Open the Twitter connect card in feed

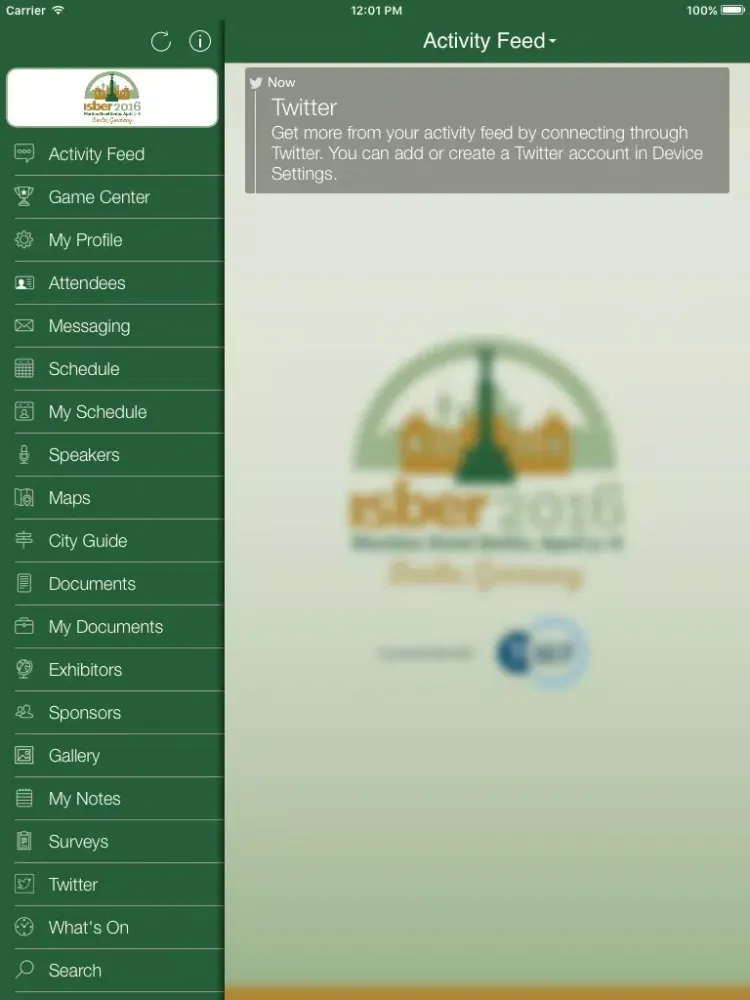point(487,130)
